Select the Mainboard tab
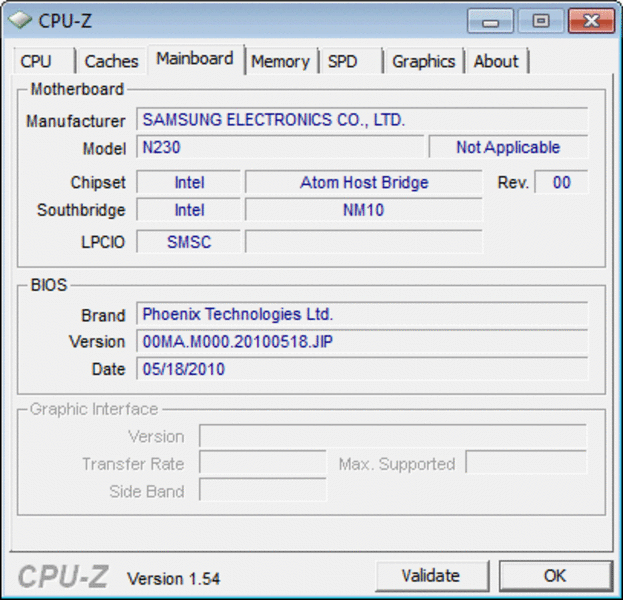623x600 pixels. (195, 59)
